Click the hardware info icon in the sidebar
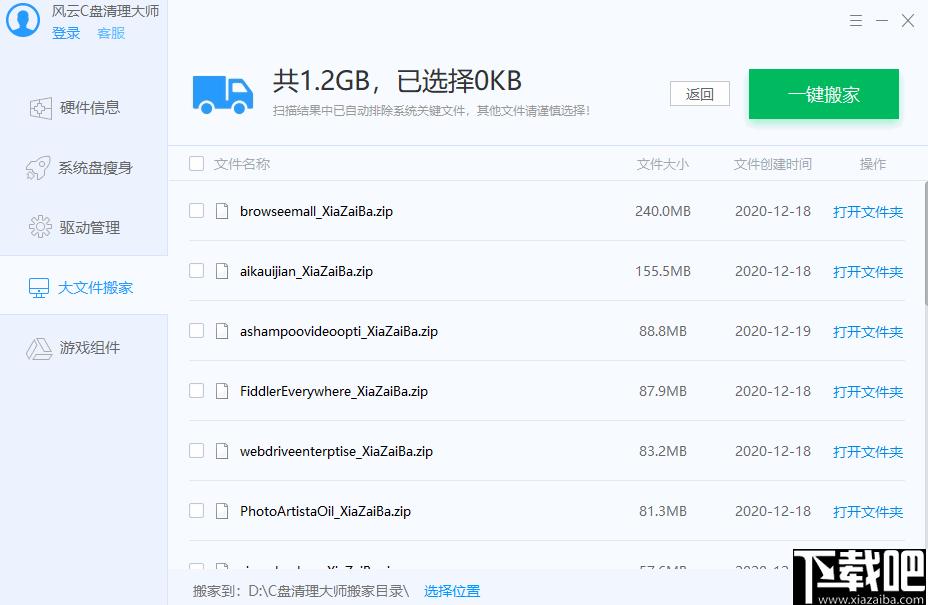The image size is (928, 605). [40, 108]
